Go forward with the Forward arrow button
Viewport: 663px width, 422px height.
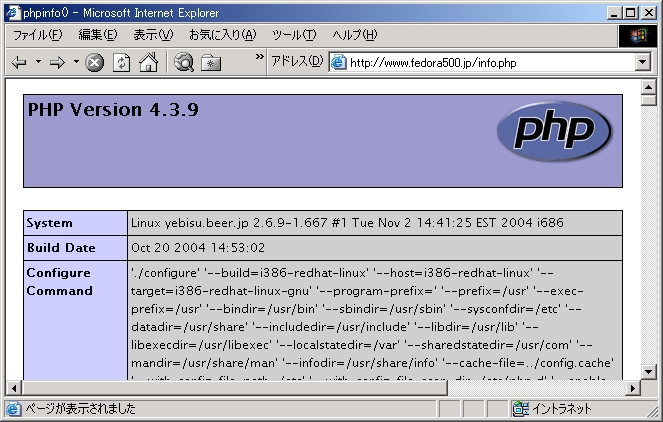tap(57, 63)
